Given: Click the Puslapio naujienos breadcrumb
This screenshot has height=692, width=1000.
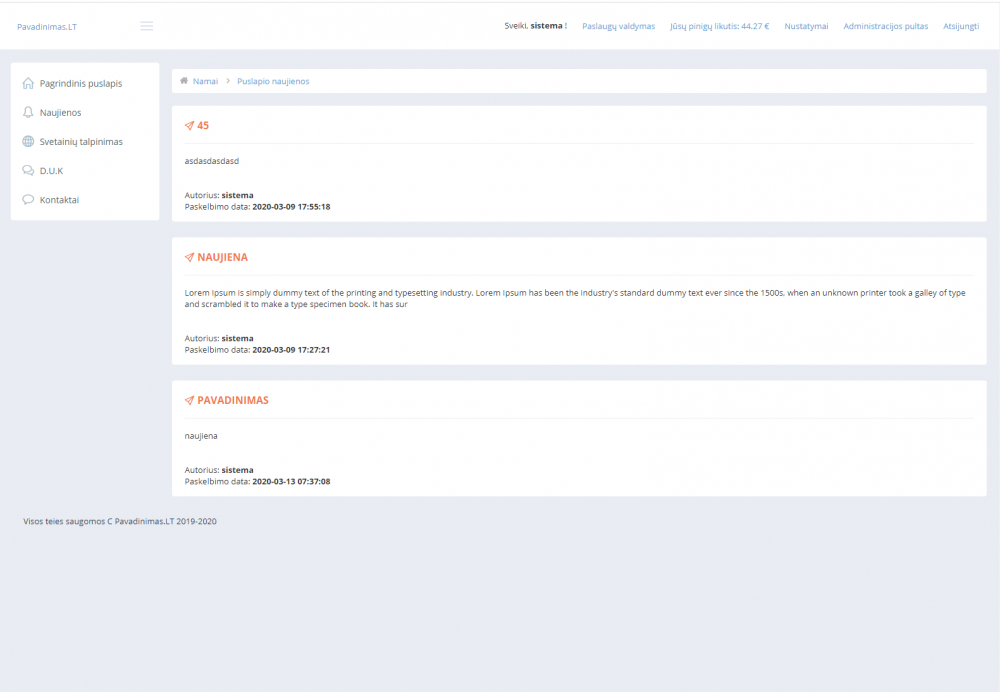Looking at the screenshot, I should (273, 81).
